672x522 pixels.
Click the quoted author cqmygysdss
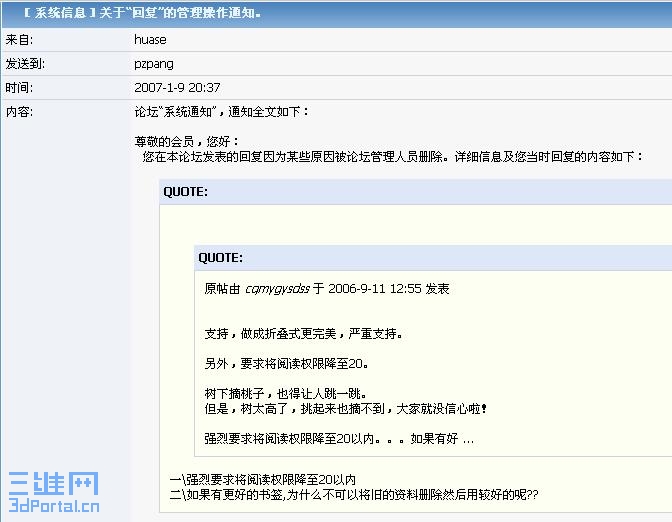coord(277,289)
